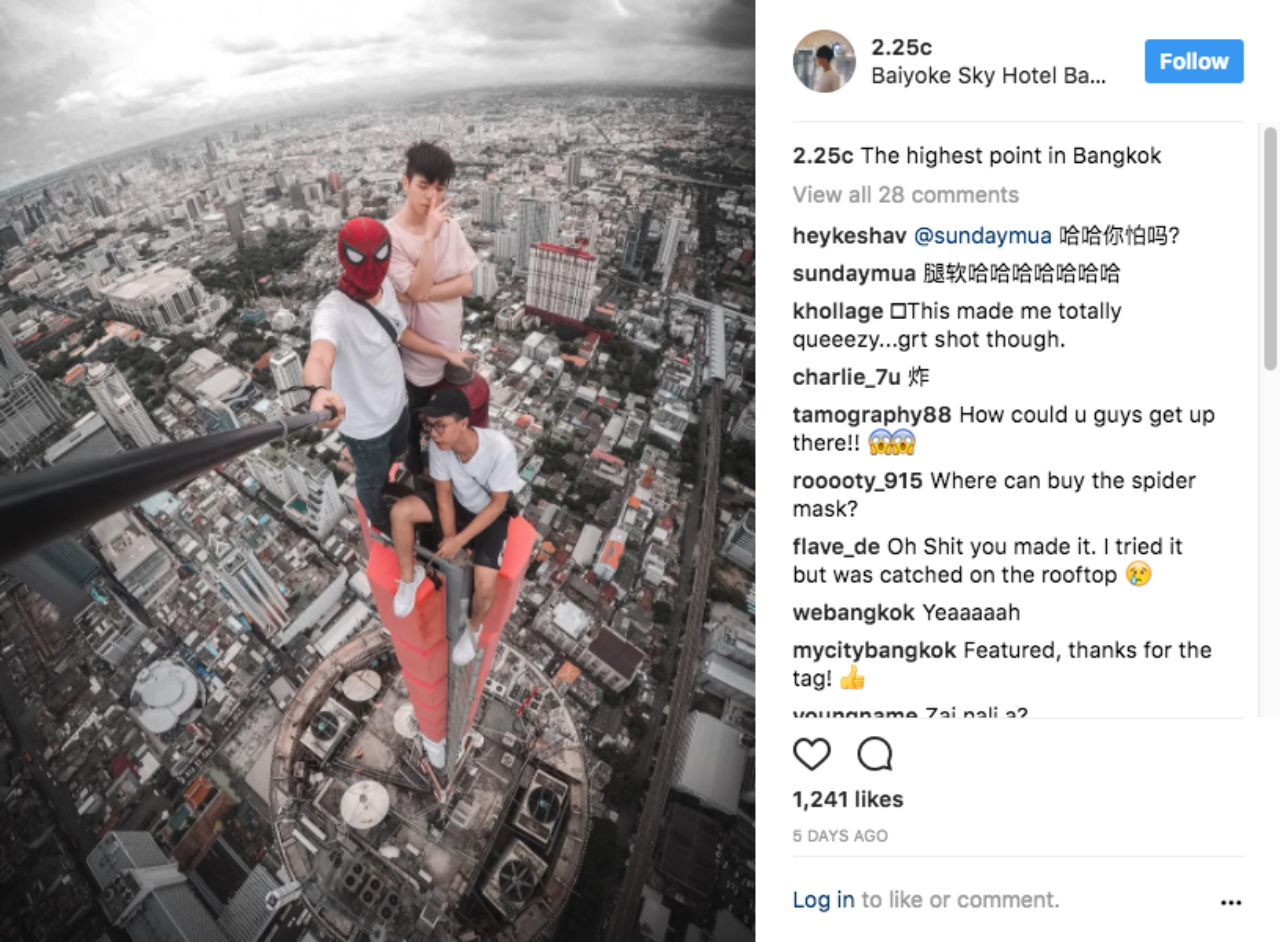Open the 5 DAYS AGO timestamp
The image size is (1280, 942).
tap(840, 836)
